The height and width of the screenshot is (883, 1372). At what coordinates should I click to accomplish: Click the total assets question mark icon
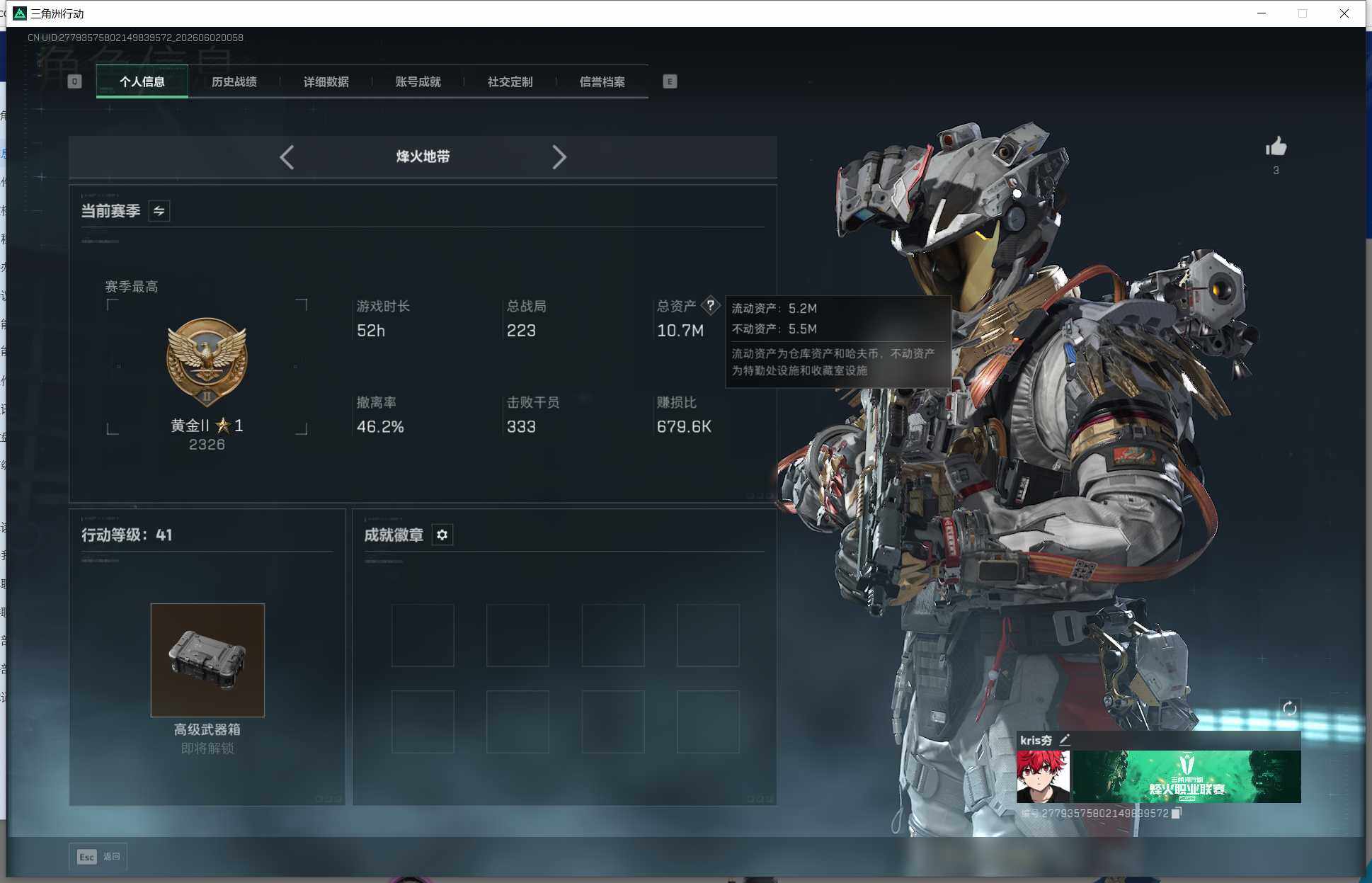pos(710,305)
